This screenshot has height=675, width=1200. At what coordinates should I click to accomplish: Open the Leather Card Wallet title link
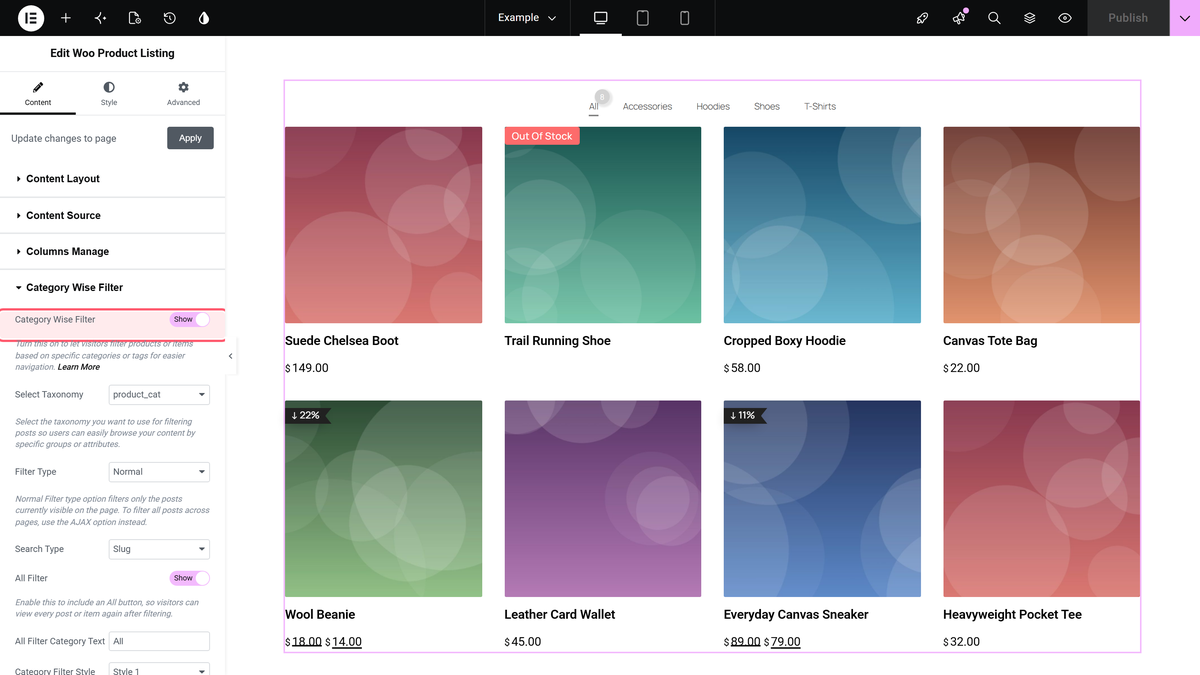pyautogui.click(x=560, y=615)
